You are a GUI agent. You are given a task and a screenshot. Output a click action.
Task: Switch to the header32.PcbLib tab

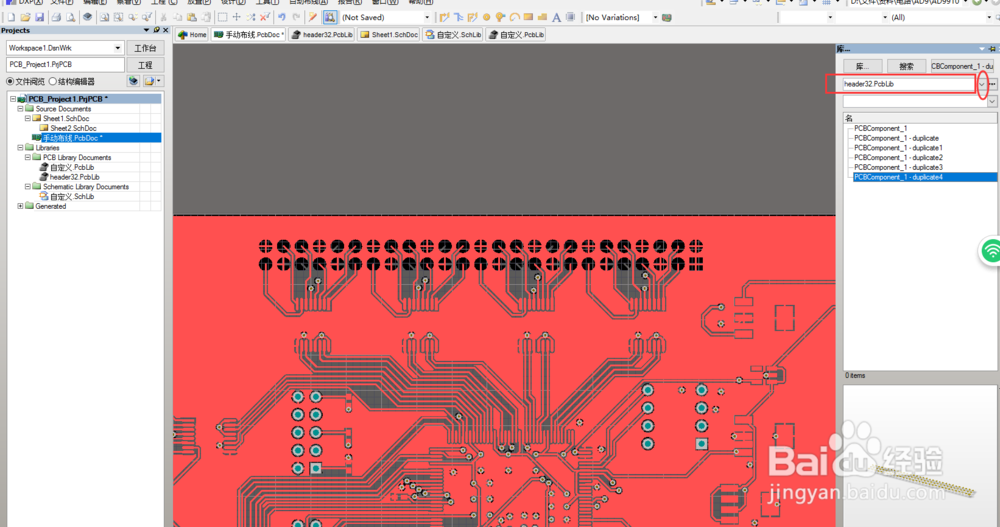point(322,34)
